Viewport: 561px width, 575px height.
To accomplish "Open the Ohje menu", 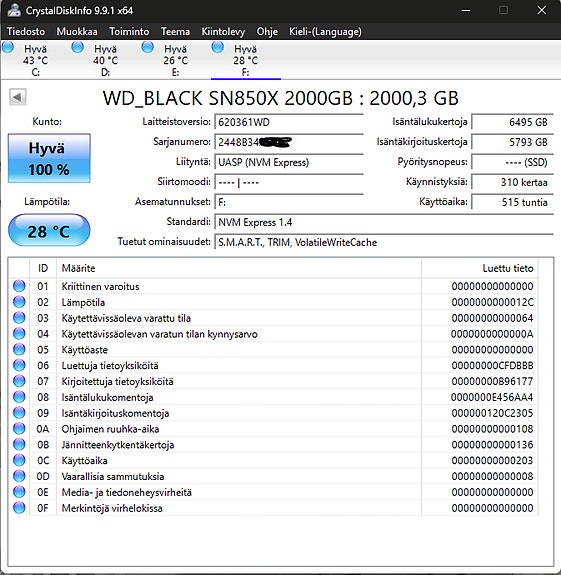I will click(267, 32).
